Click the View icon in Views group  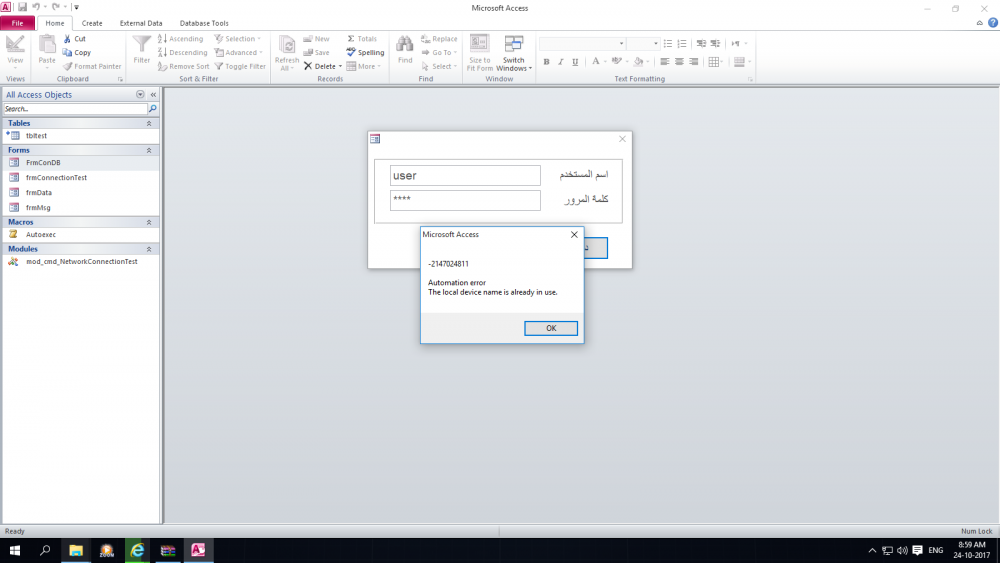click(x=15, y=45)
